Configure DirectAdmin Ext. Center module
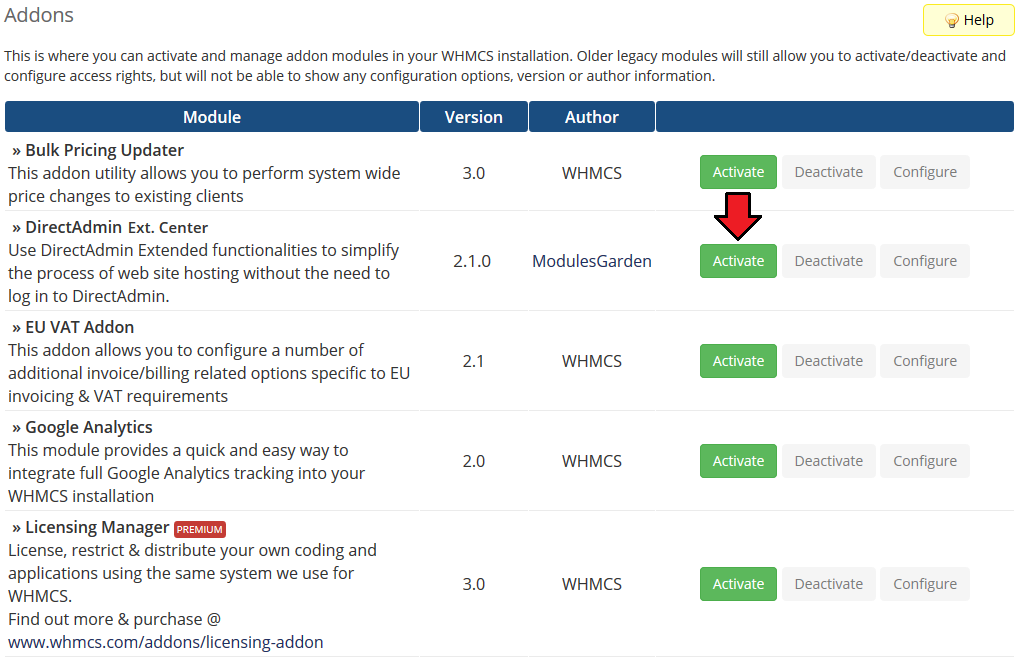This screenshot has width=1017, height=662. pyautogui.click(x=925, y=261)
